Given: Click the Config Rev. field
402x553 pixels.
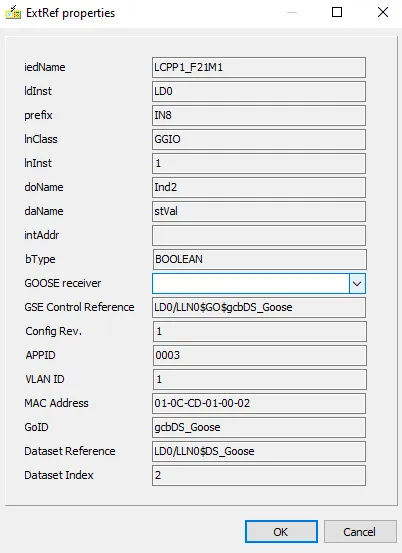Looking at the screenshot, I should pos(260,331).
